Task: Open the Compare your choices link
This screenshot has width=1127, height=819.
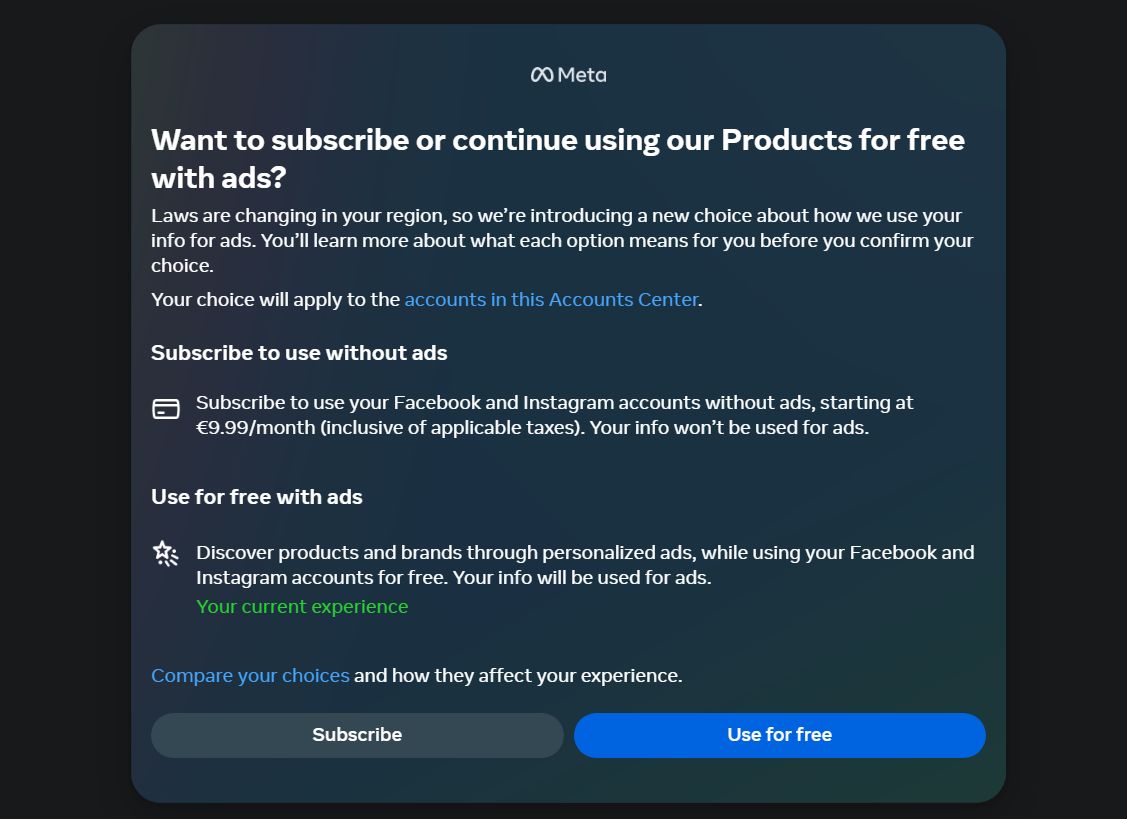Action: click(250, 675)
